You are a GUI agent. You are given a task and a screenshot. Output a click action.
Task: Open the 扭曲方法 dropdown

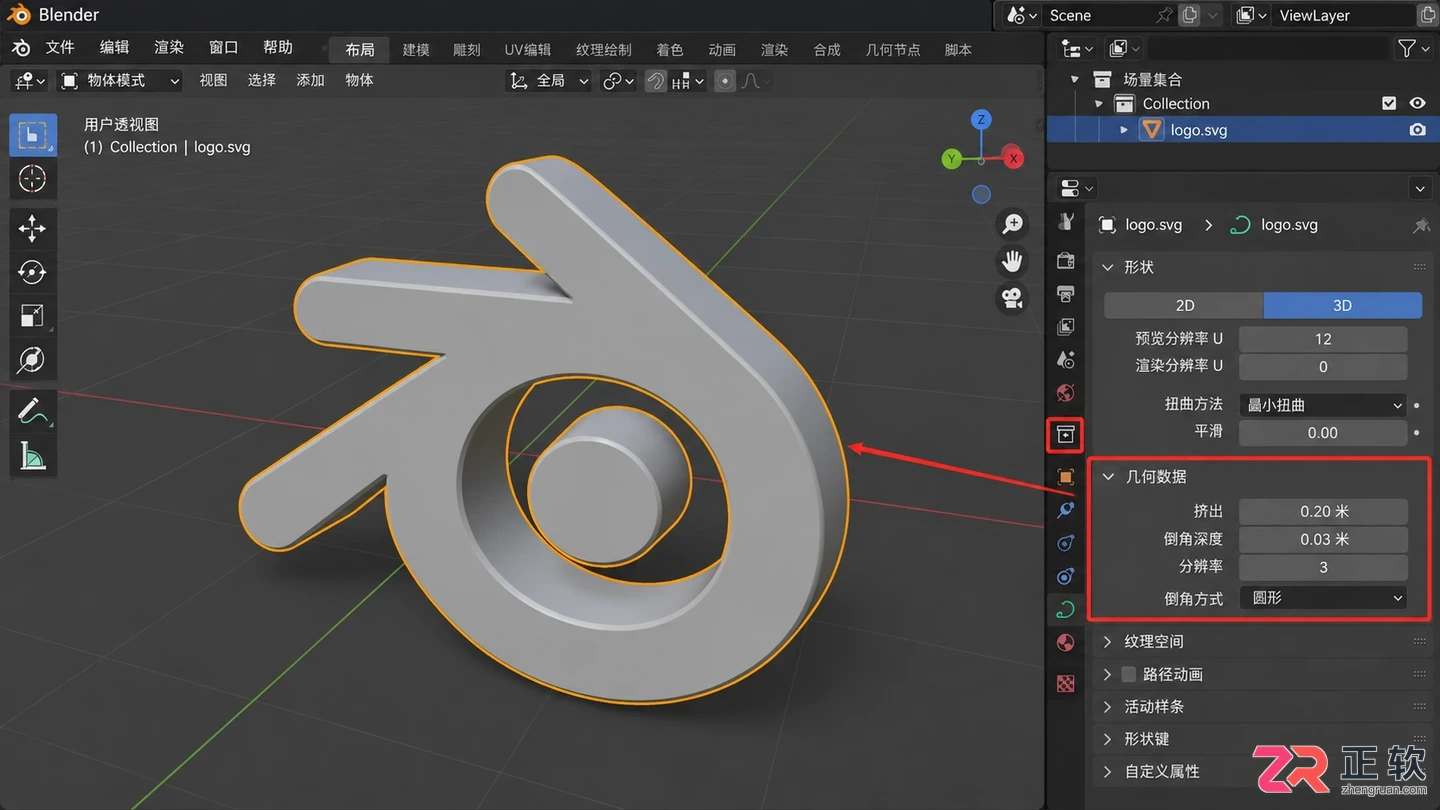(x=1323, y=405)
